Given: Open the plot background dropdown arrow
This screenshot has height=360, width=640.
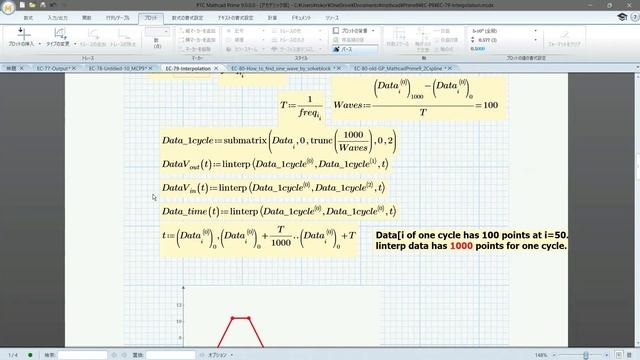Looking at the screenshot, I should pyautogui.click(x=373, y=31).
